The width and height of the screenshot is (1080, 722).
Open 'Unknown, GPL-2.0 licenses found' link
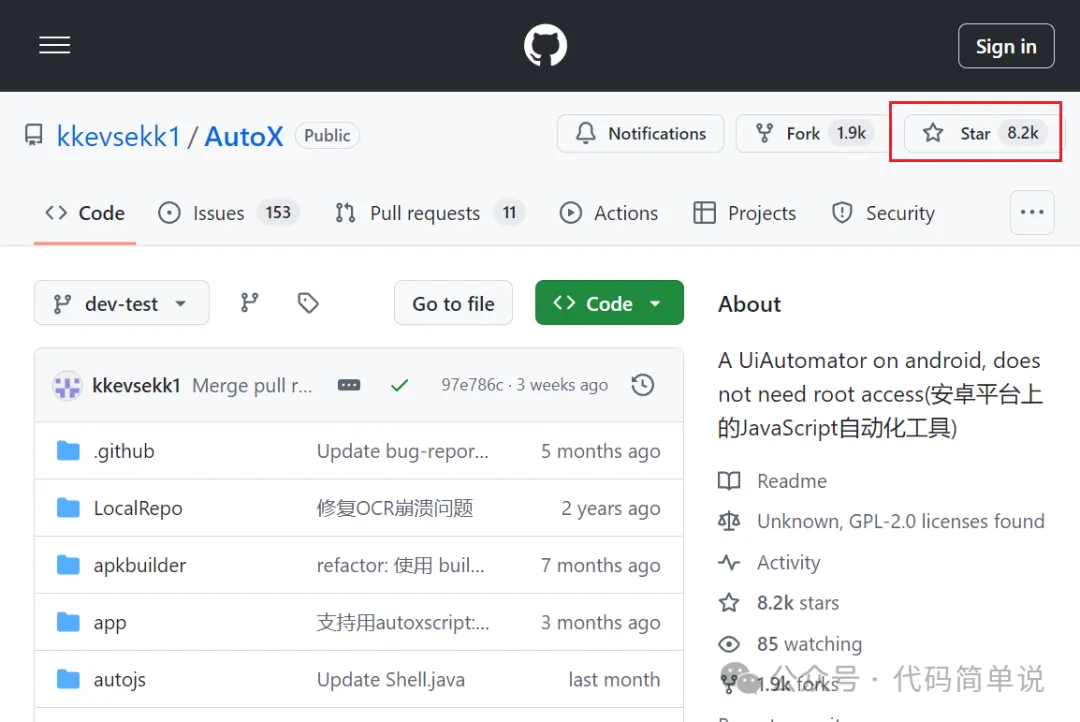[900, 522]
